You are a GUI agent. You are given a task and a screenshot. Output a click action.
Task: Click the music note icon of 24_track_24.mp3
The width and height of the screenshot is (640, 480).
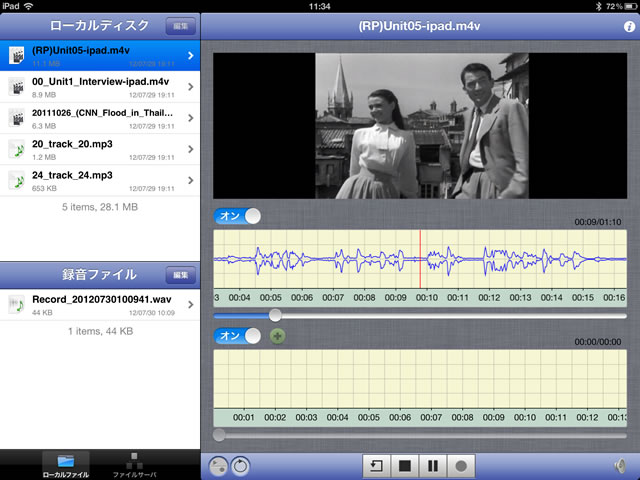[x=16, y=180]
